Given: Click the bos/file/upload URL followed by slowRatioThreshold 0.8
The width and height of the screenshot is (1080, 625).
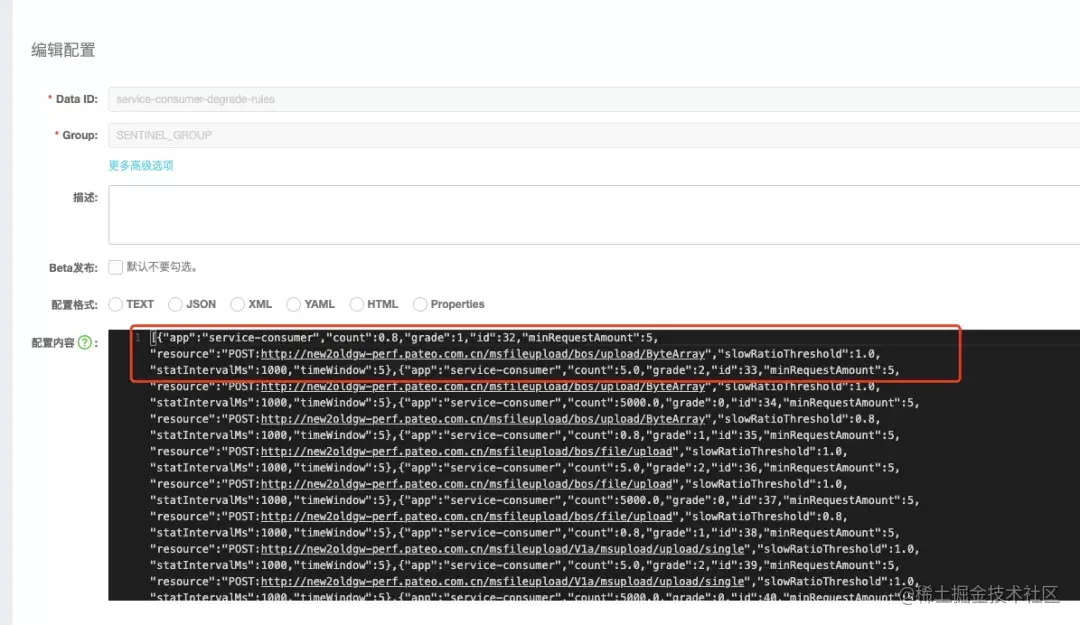Looking at the screenshot, I should 467,516.
